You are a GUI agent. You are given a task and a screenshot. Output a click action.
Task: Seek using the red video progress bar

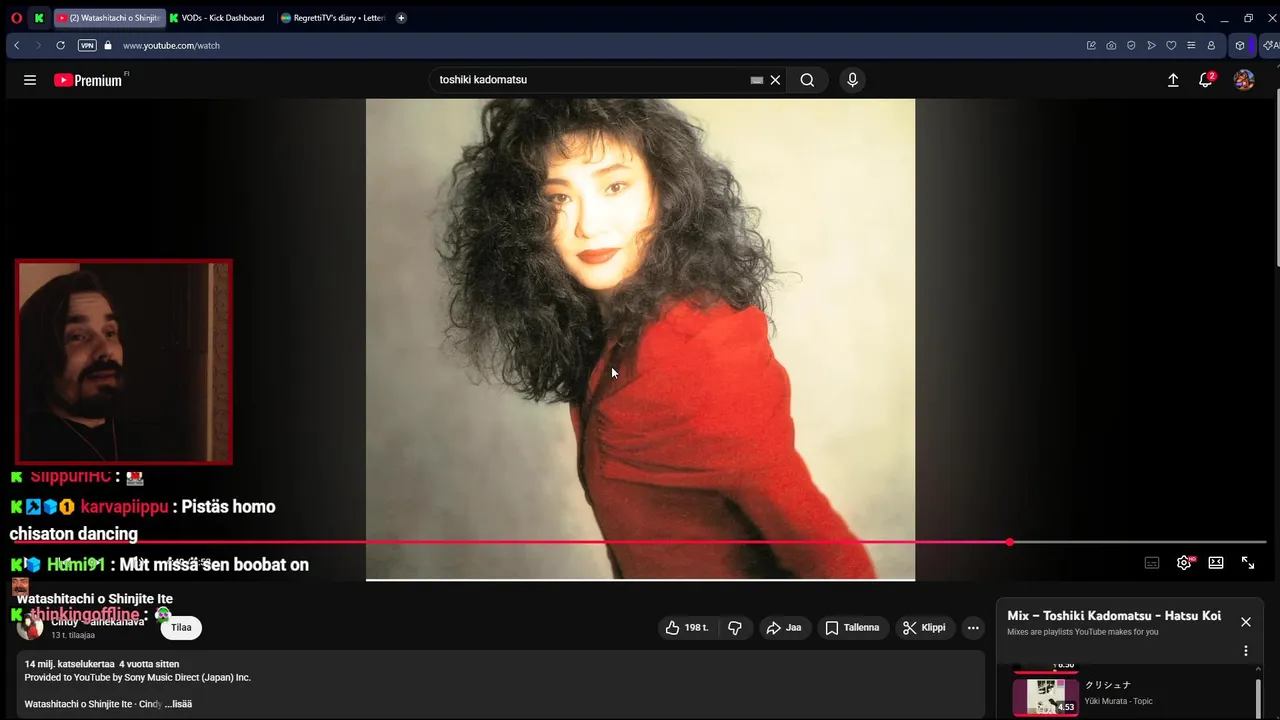[640, 542]
